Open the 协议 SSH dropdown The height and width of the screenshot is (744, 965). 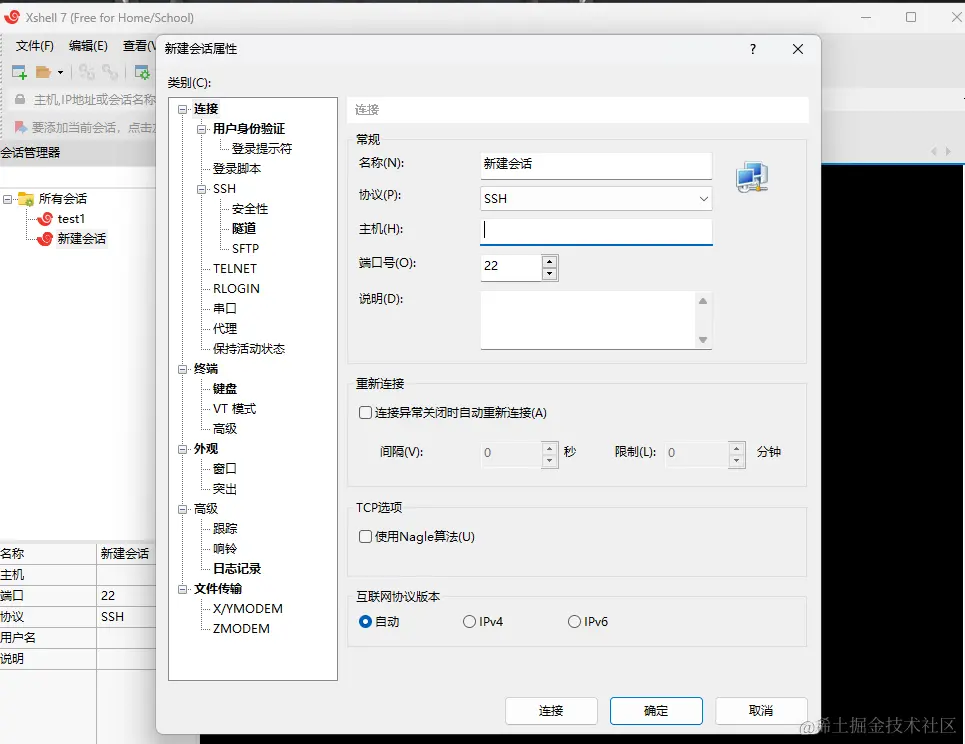coord(596,199)
